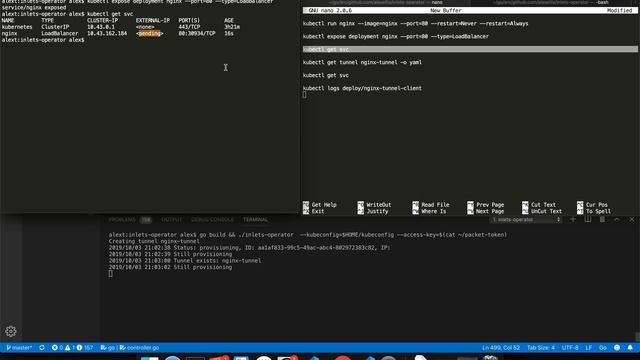Click nano 'Justify' shortcut
Screen dimensions: 640x360
tap(373, 211)
